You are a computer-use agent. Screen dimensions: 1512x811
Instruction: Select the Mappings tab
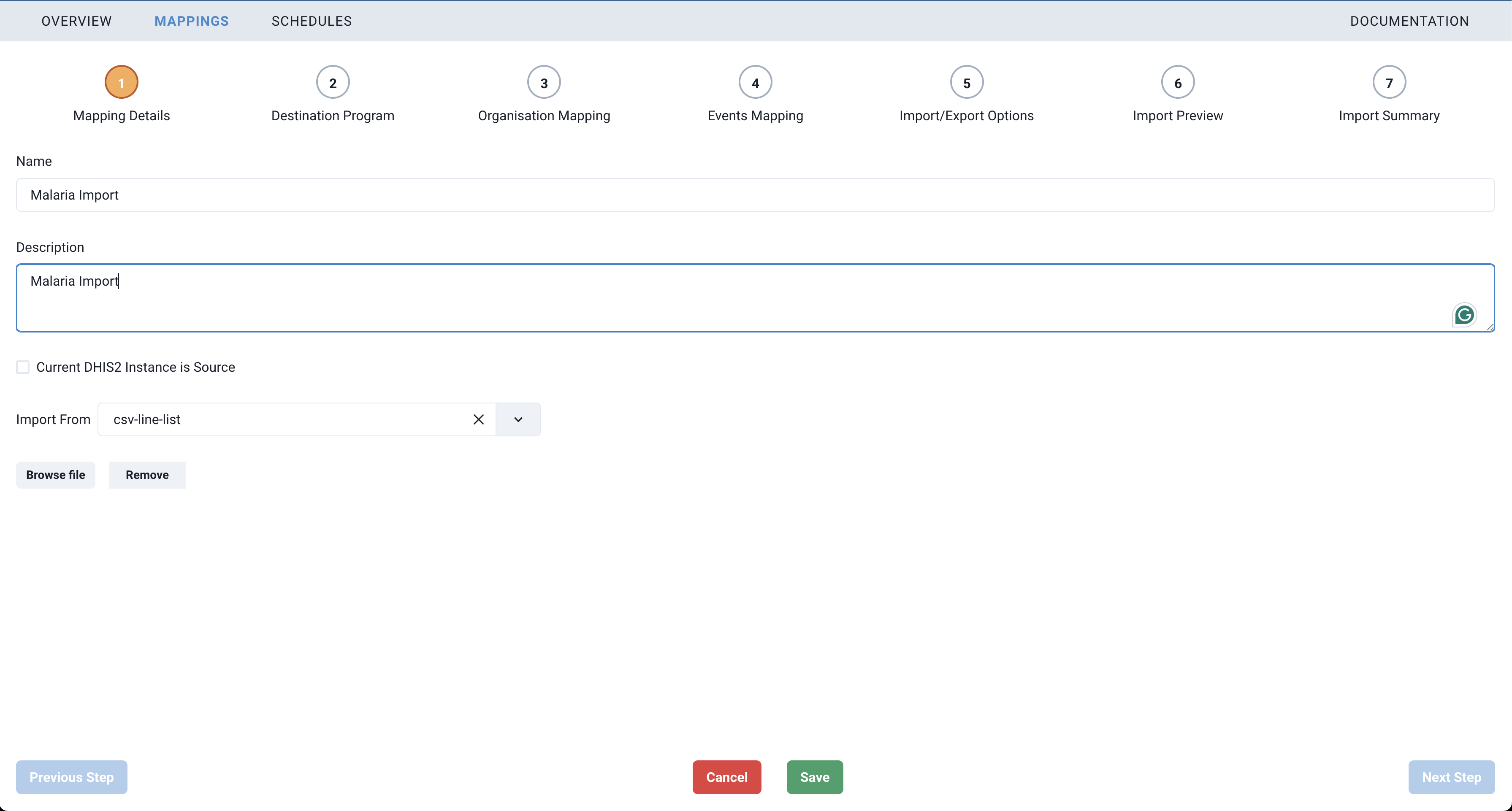click(191, 21)
